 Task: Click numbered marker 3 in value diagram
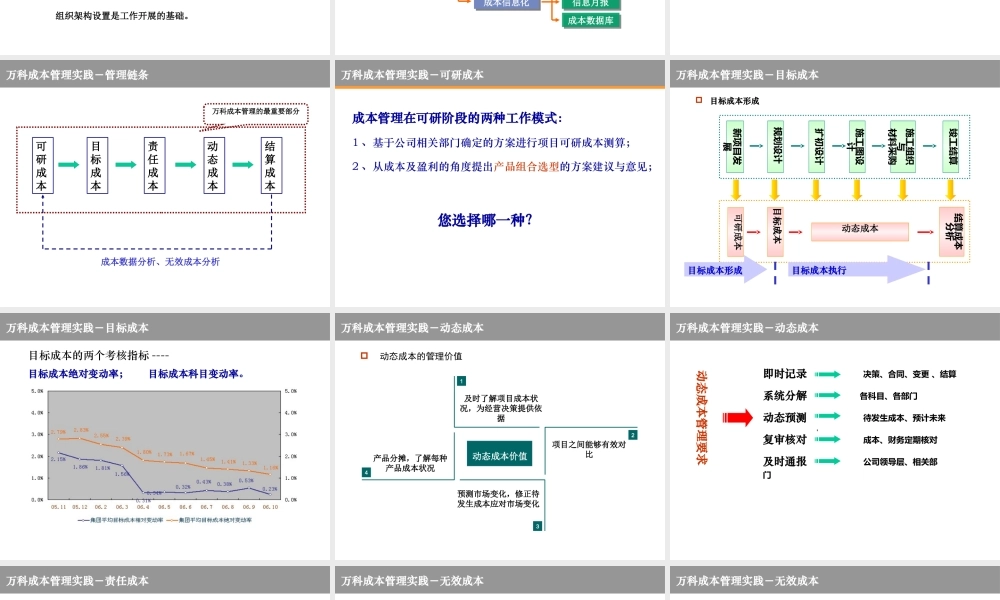537,526
